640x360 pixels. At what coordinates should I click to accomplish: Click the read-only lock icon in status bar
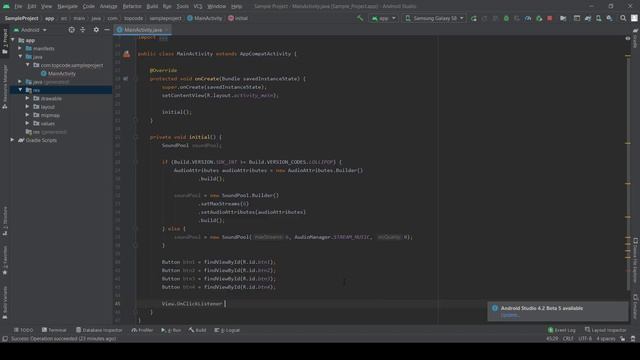pyautogui.click(x=622, y=339)
